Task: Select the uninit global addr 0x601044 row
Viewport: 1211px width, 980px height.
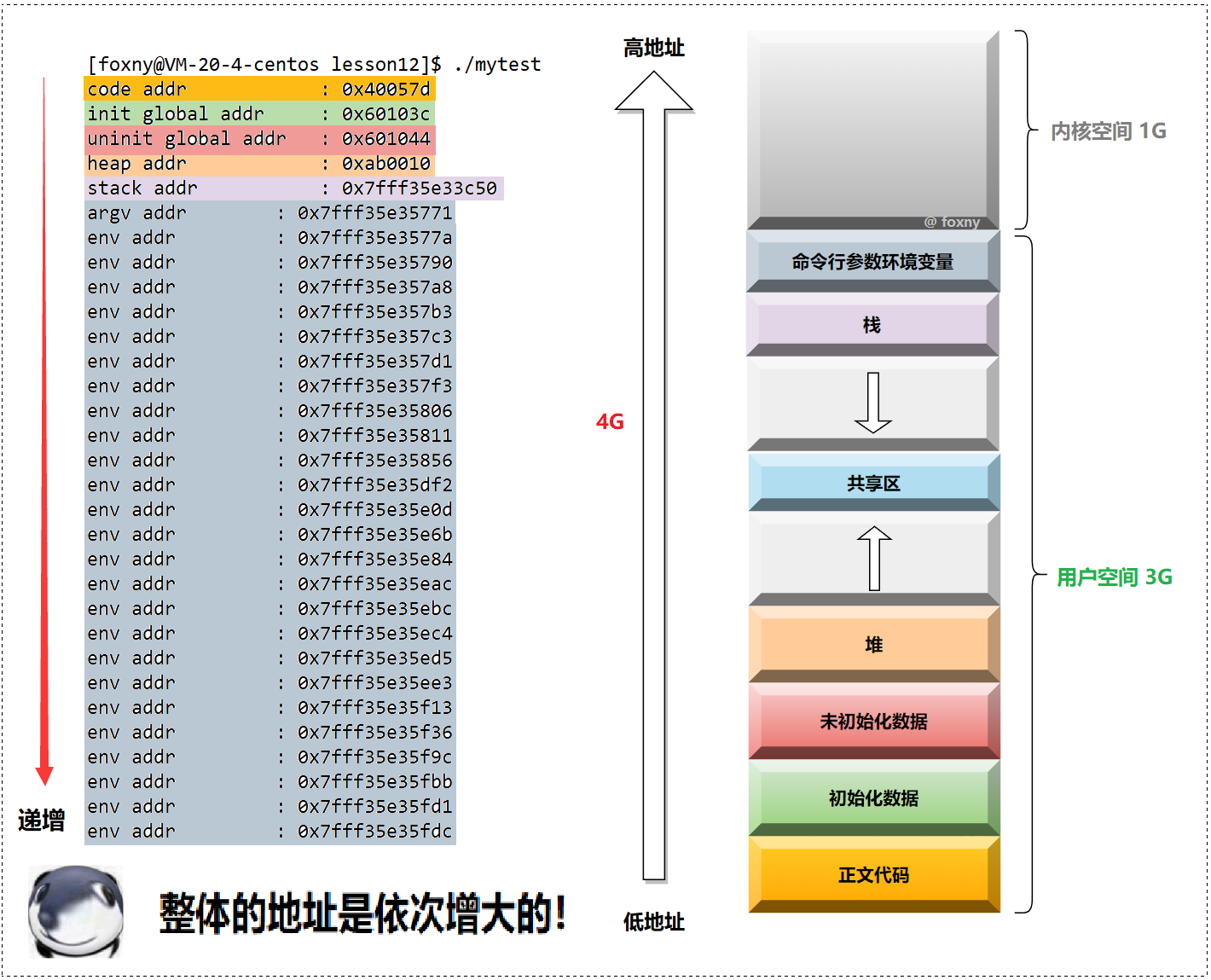Action: coord(259,138)
